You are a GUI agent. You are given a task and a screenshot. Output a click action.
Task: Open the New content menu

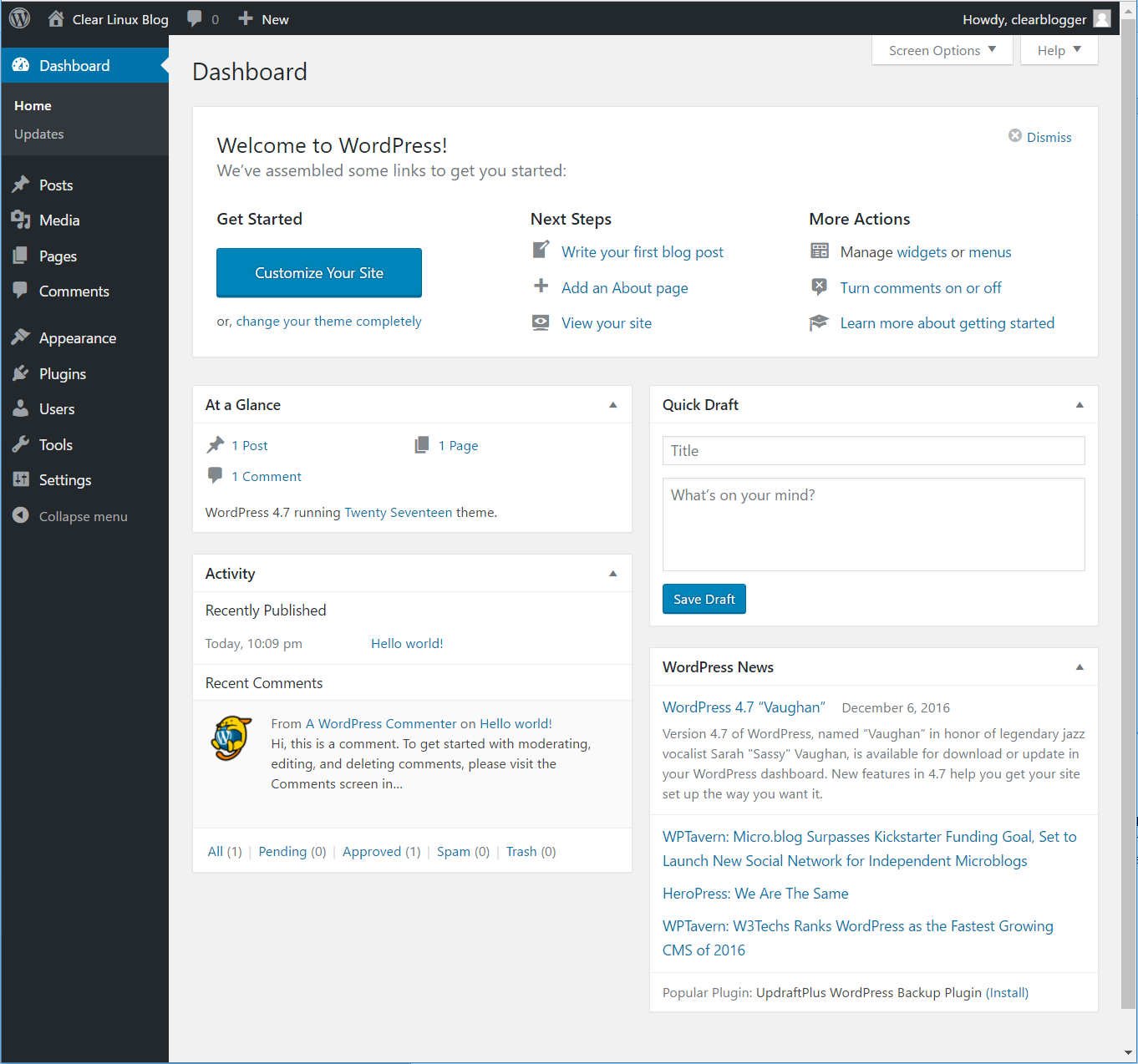[263, 19]
